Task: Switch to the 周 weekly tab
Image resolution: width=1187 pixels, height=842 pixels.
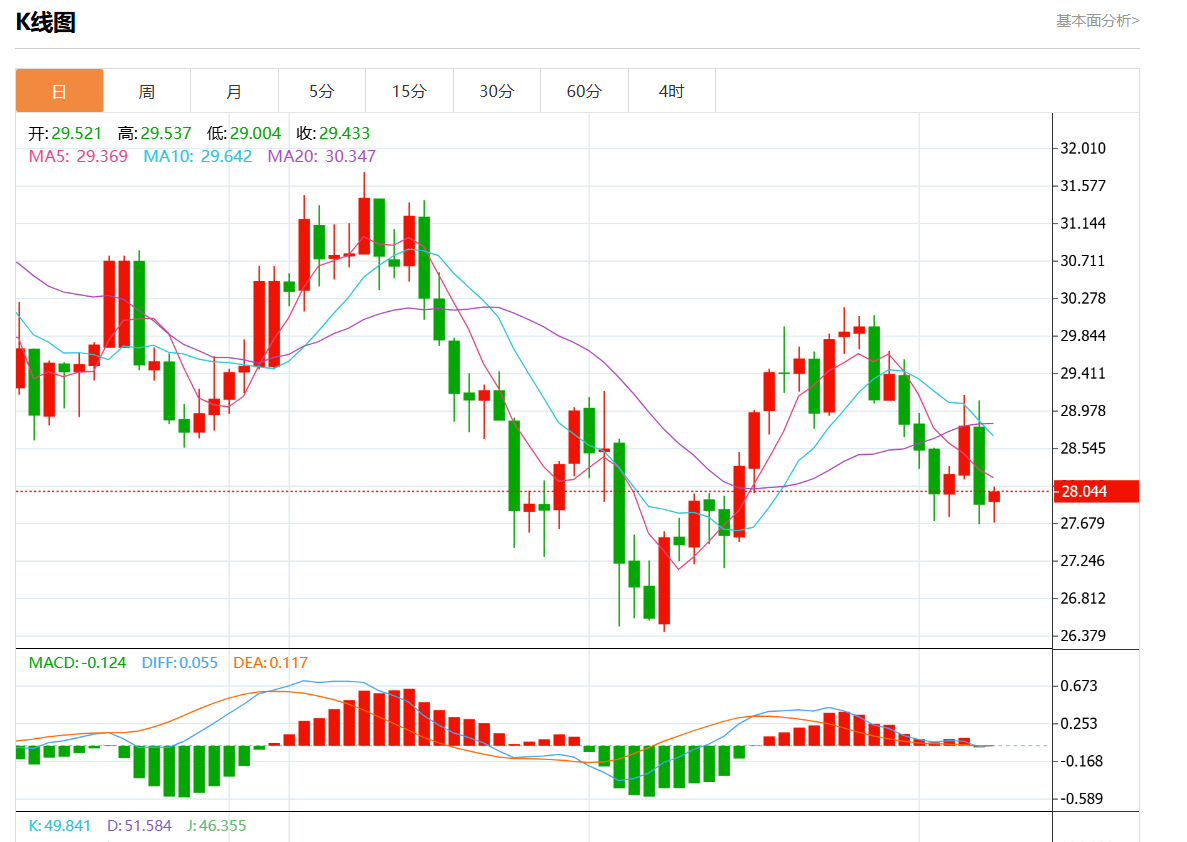Action: tap(147, 91)
